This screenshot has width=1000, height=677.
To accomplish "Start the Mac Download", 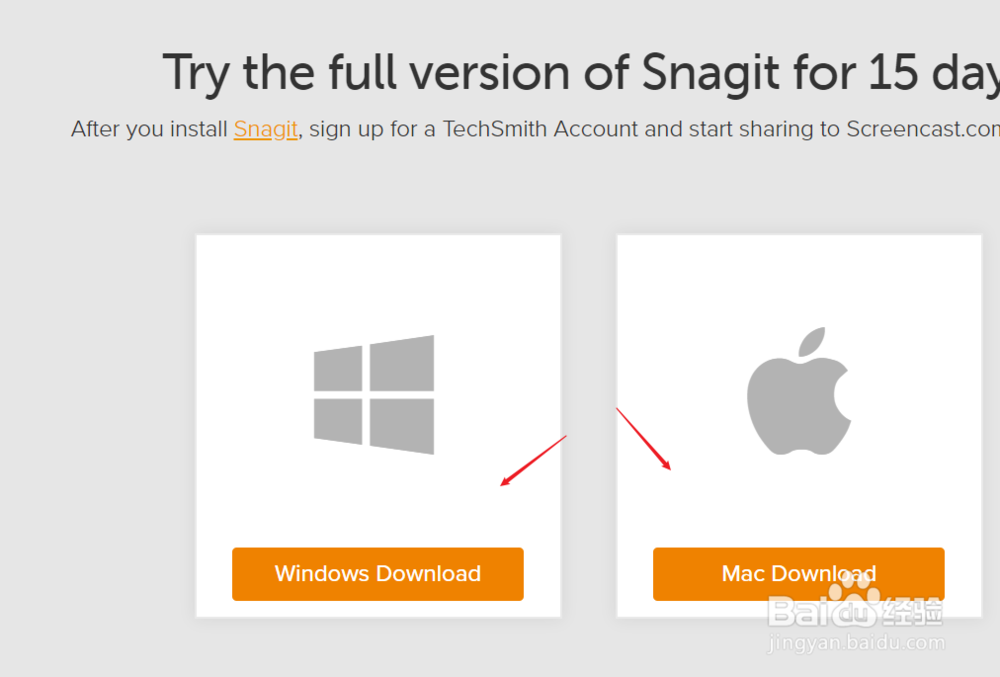I will click(x=798, y=574).
